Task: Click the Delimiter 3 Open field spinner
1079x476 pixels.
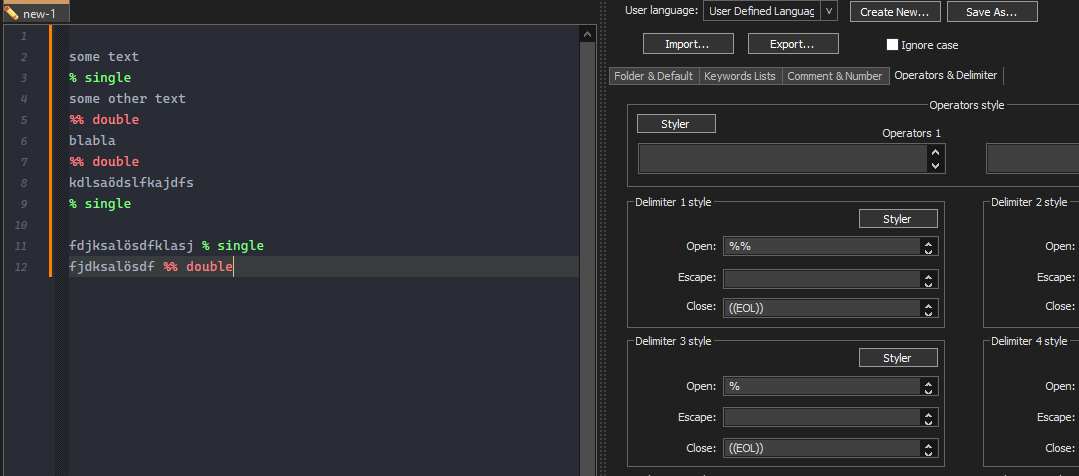Action: [x=930, y=387]
